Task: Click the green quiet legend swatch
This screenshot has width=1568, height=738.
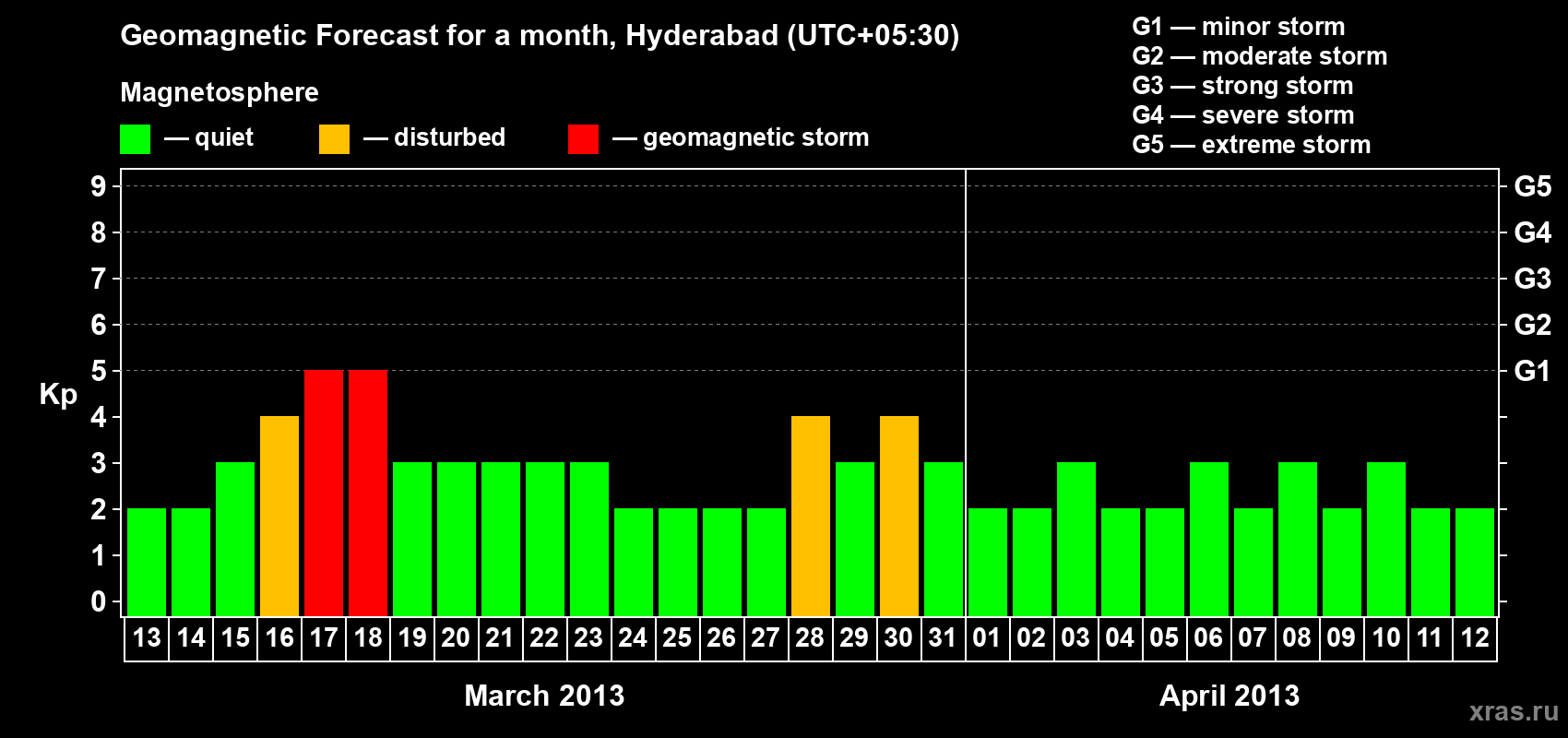Action: point(136,139)
